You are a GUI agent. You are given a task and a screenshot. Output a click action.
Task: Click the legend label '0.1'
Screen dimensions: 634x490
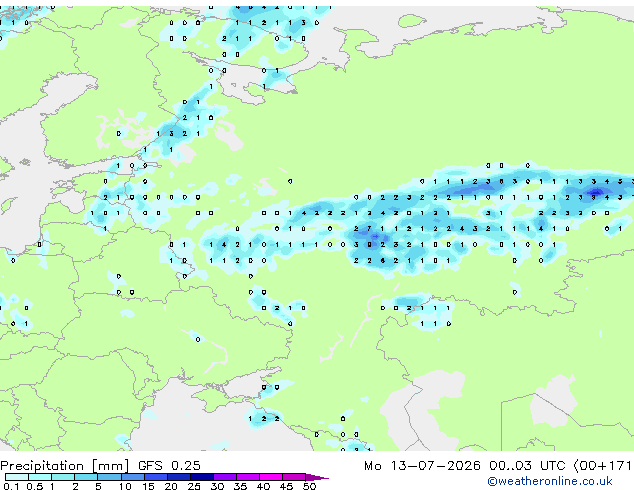click(x=11, y=486)
